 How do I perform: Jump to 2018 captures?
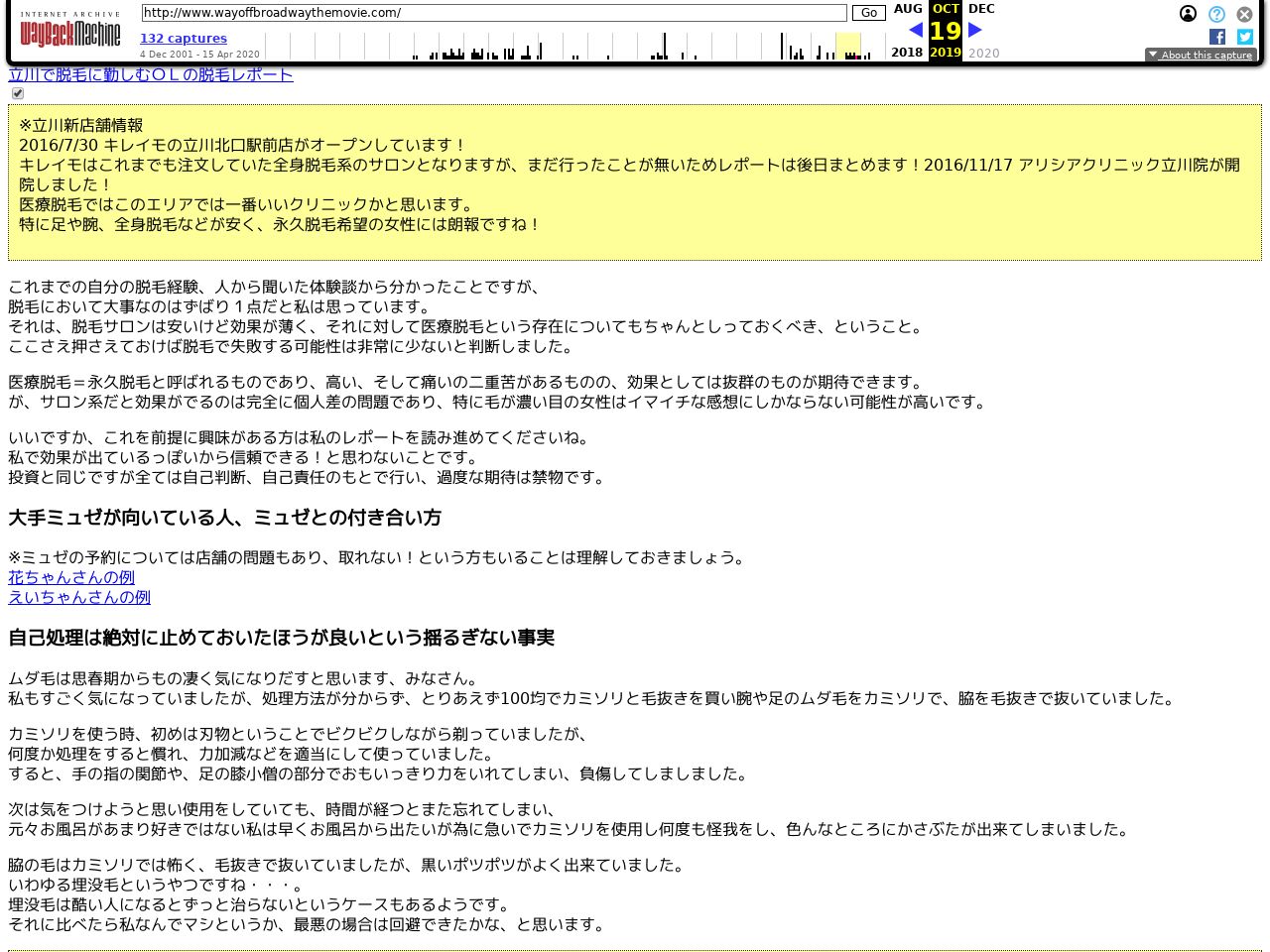click(x=907, y=53)
